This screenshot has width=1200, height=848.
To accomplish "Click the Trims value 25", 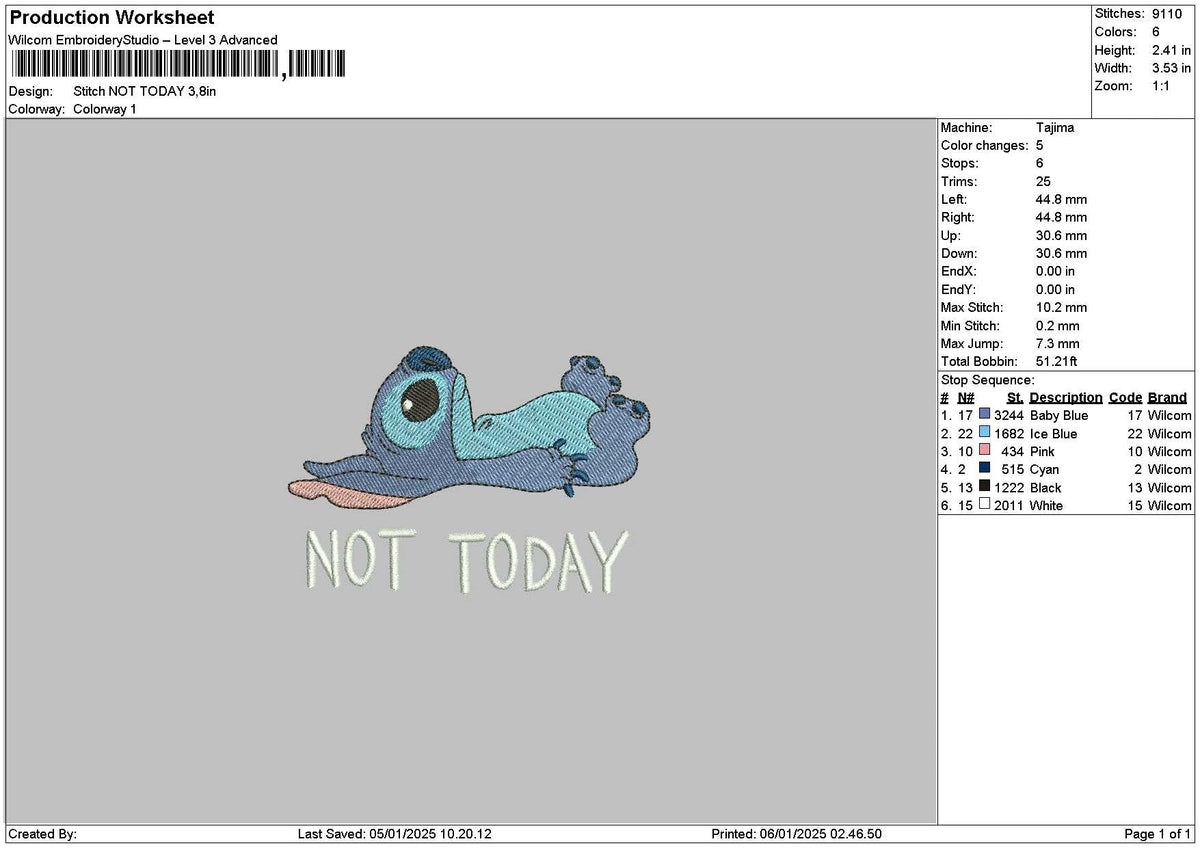I will [x=1044, y=182].
